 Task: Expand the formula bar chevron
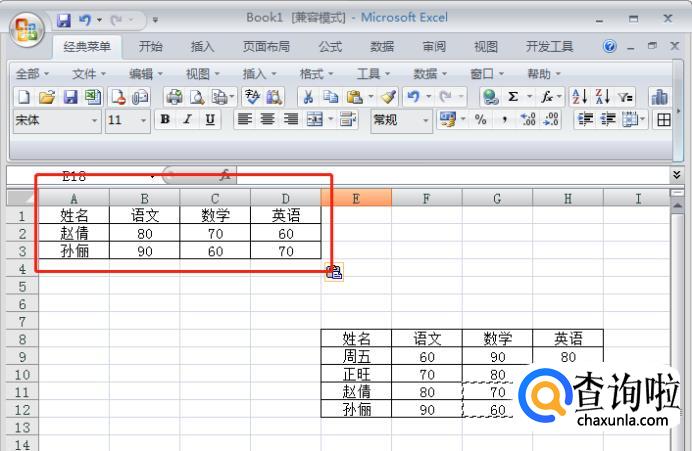(677, 175)
